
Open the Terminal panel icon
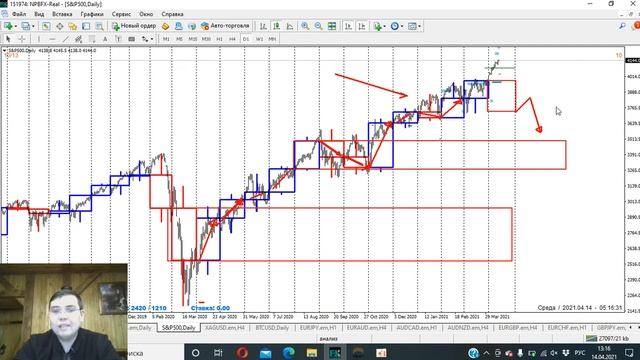(86, 26)
